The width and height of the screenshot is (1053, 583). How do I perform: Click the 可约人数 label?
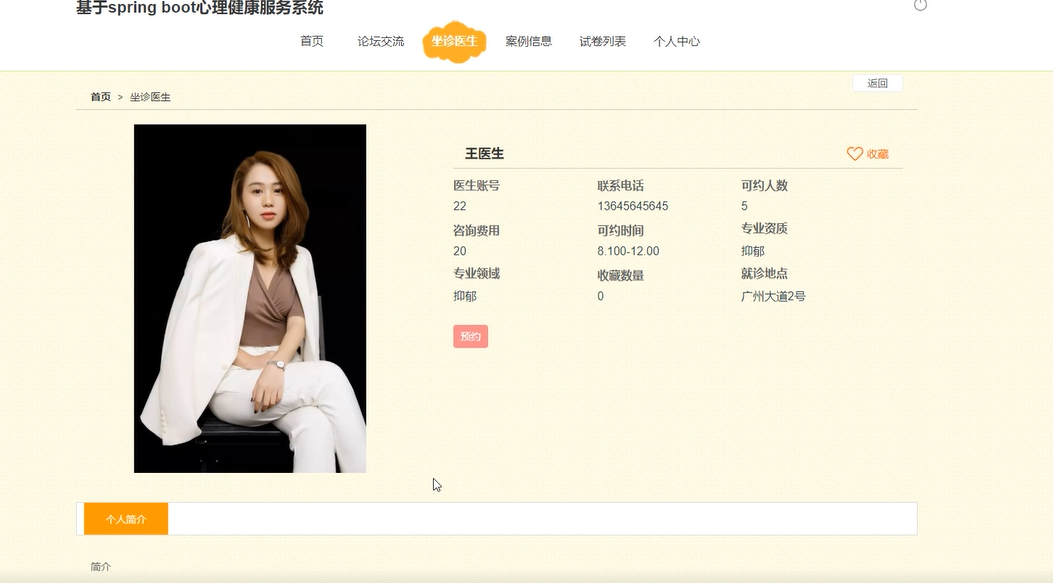pyautogui.click(x=764, y=185)
